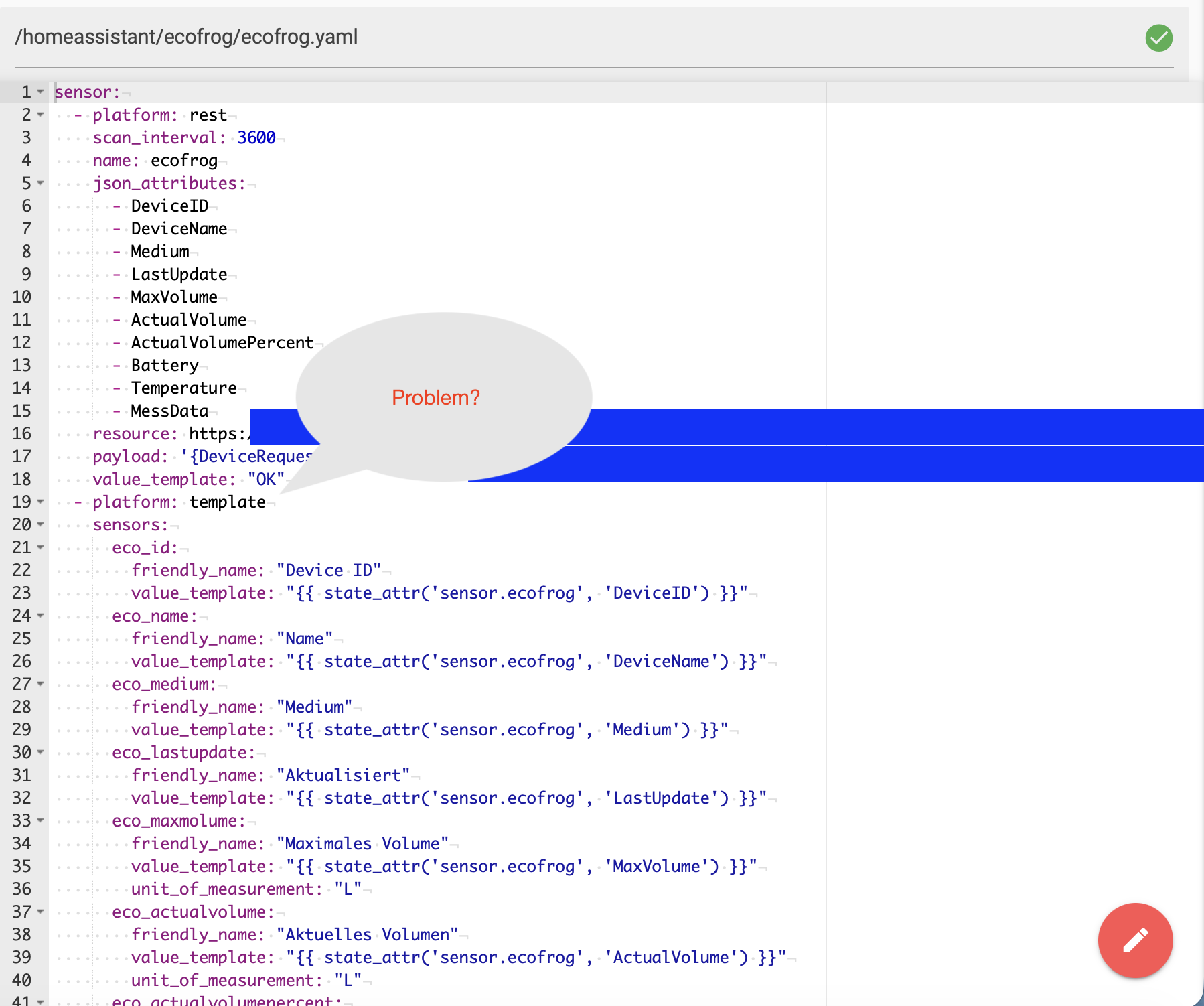1204x1006 pixels.
Task: Collapse the eco_medium block on line 27
Action: (x=40, y=684)
